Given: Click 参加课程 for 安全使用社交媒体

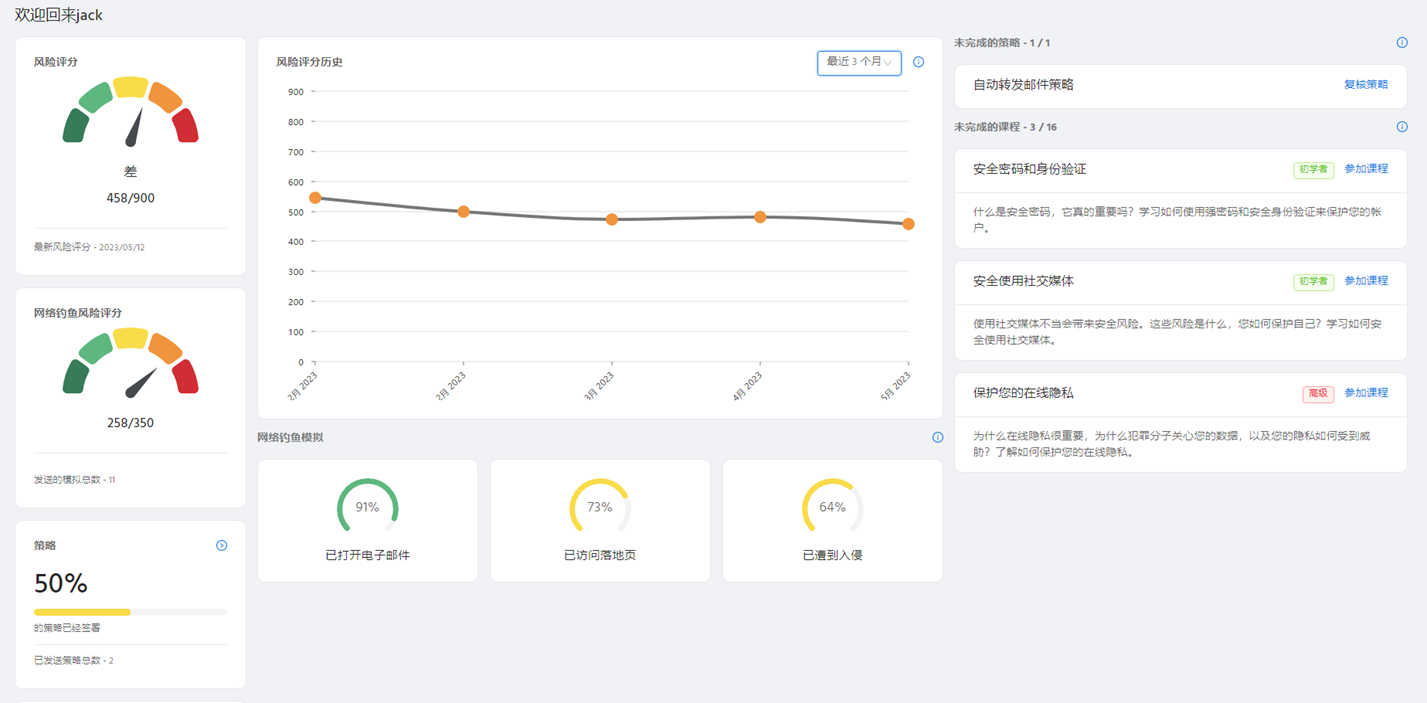Looking at the screenshot, I should point(1365,281).
